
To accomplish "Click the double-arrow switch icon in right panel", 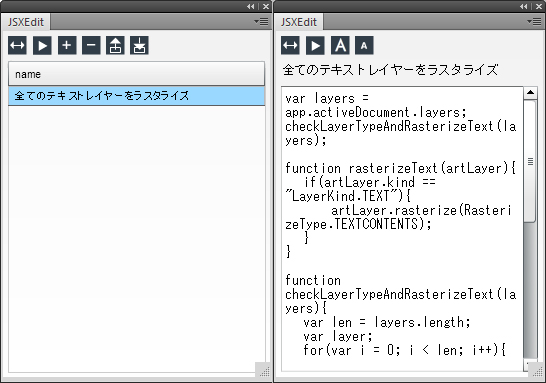I will [290, 45].
